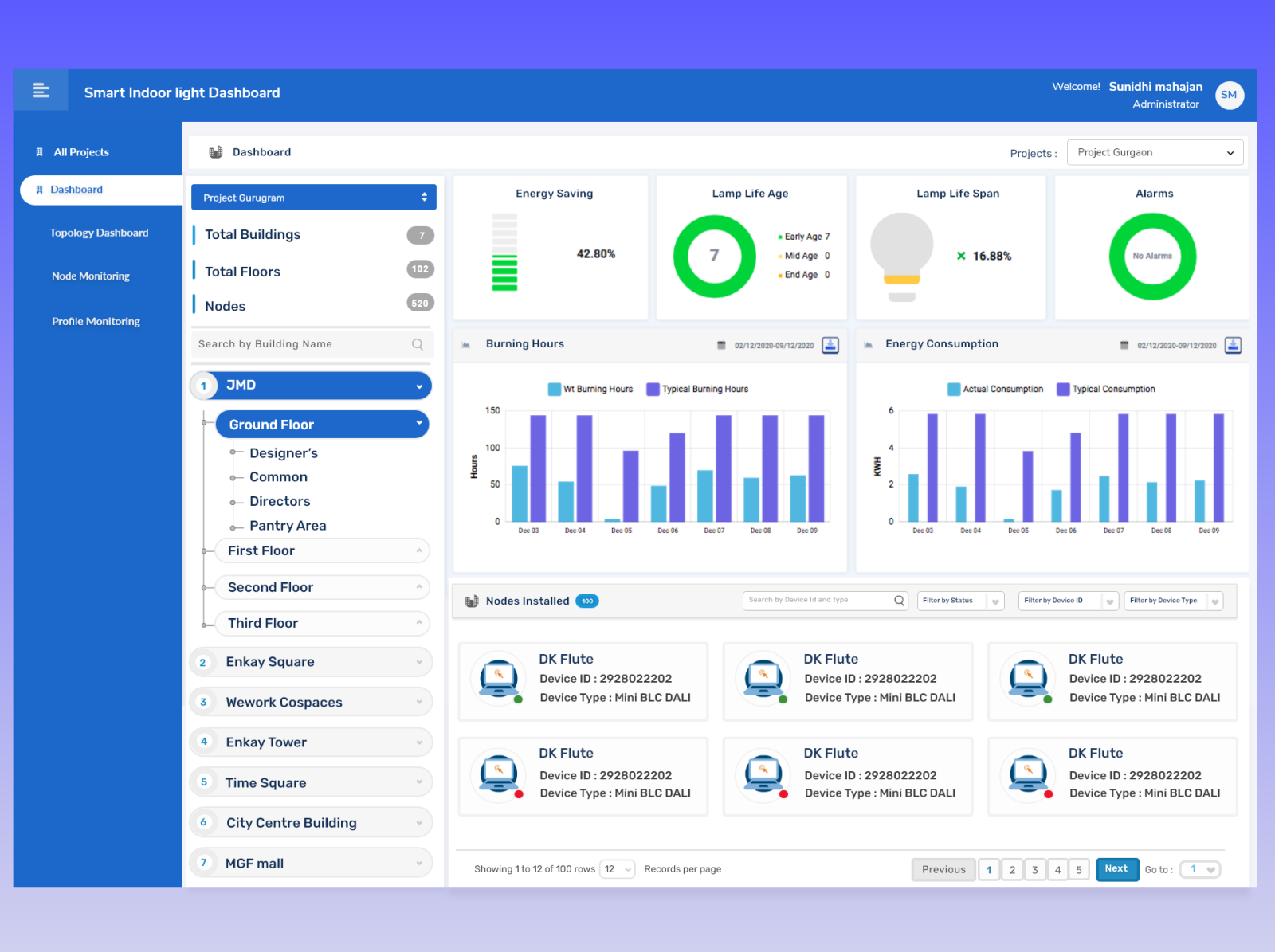Open the Burning Hours calendar icon
Viewport: 1275px width, 952px height.
coord(721,345)
